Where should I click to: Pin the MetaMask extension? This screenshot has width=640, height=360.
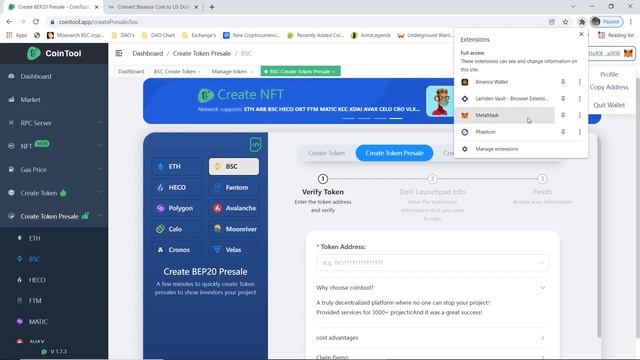click(563, 116)
